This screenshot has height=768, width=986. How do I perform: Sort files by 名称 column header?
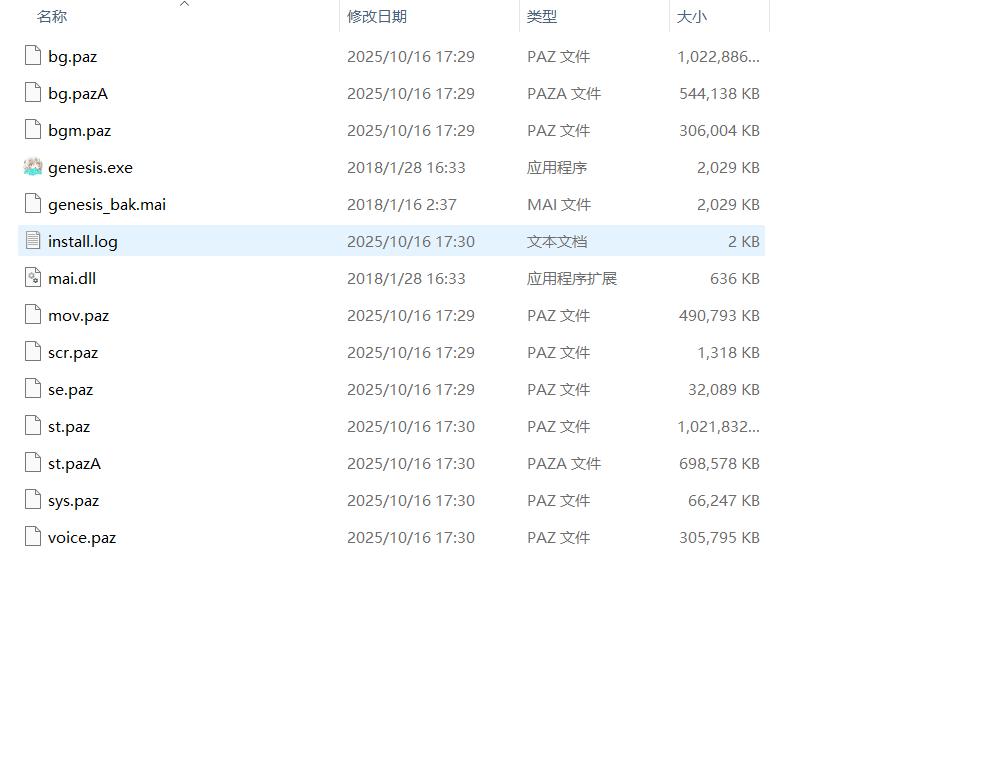coord(52,17)
